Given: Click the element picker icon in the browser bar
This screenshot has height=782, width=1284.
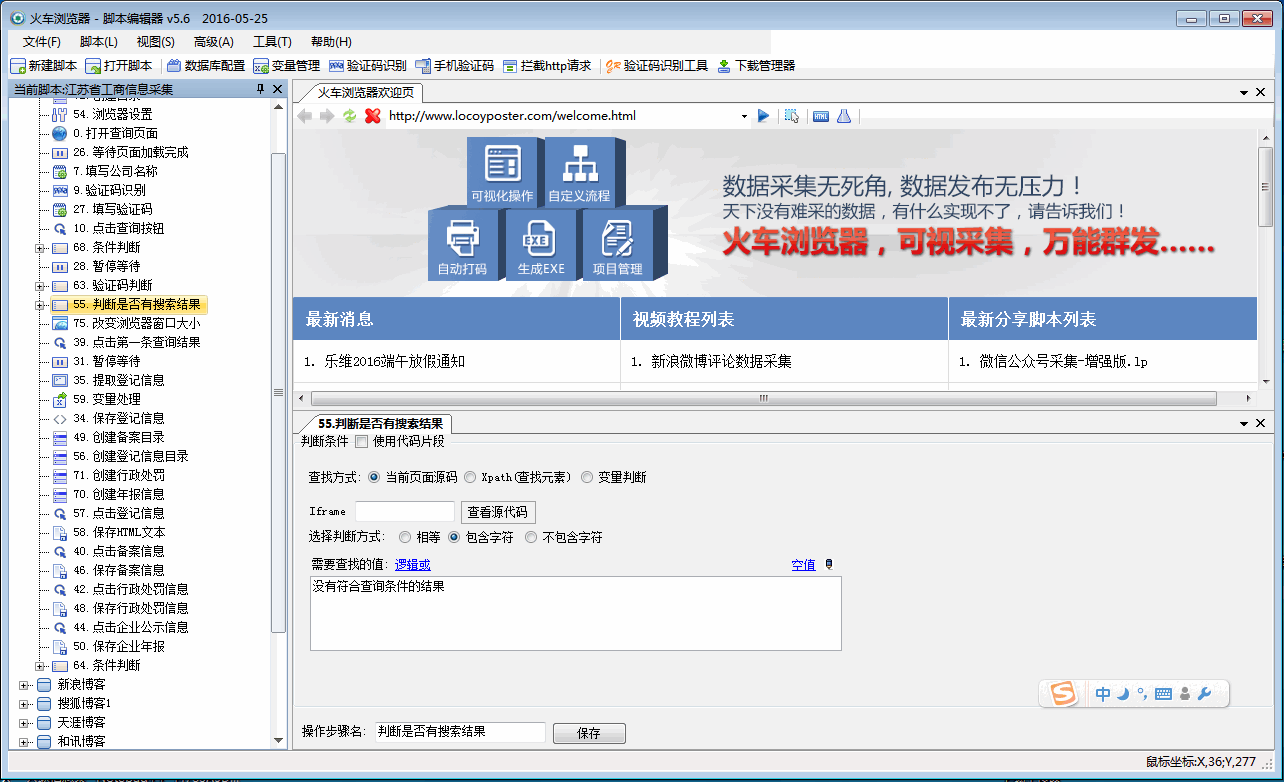Looking at the screenshot, I should tap(792, 116).
